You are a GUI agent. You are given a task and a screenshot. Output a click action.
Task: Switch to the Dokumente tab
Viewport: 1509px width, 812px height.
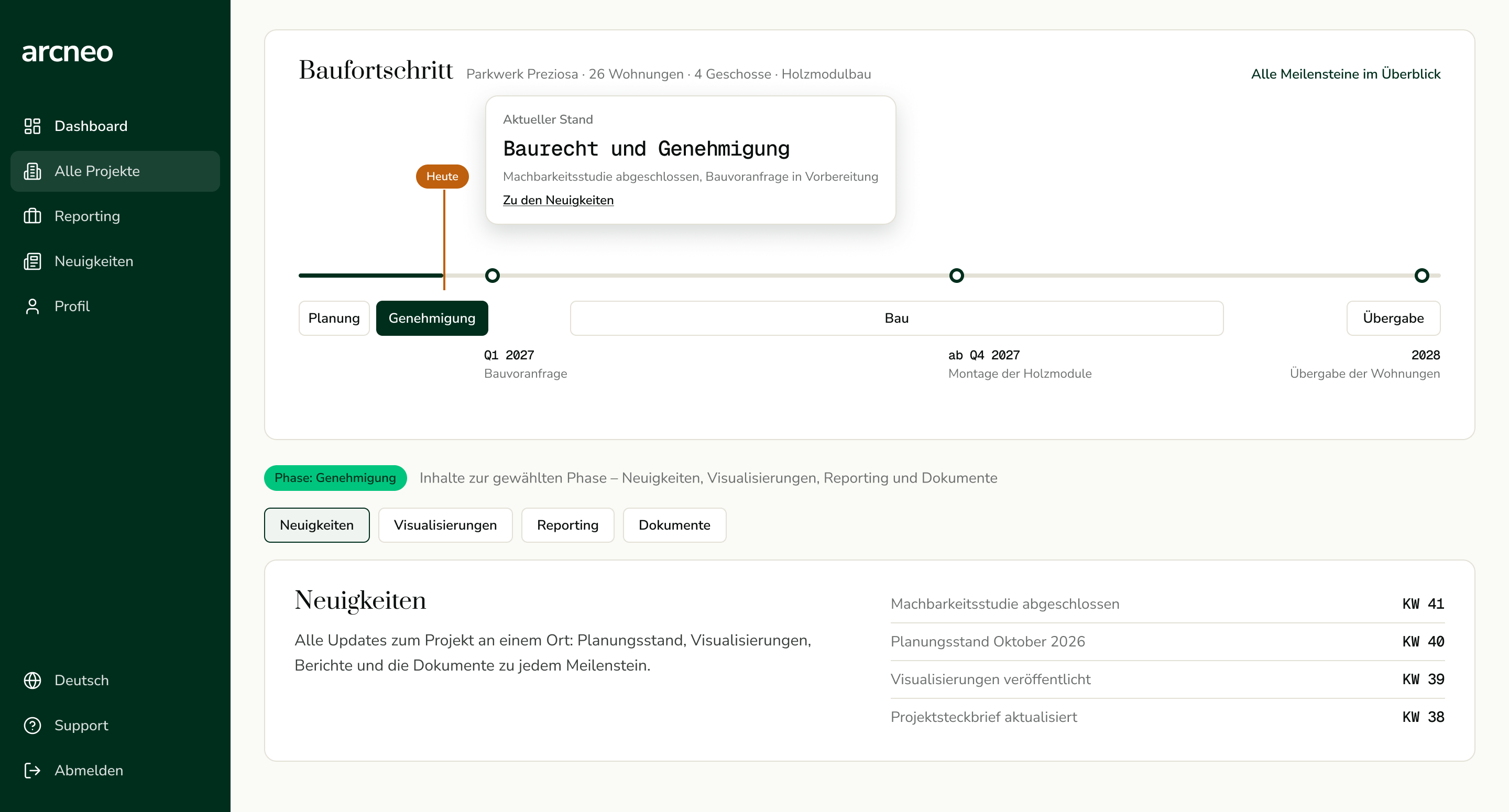(x=674, y=525)
